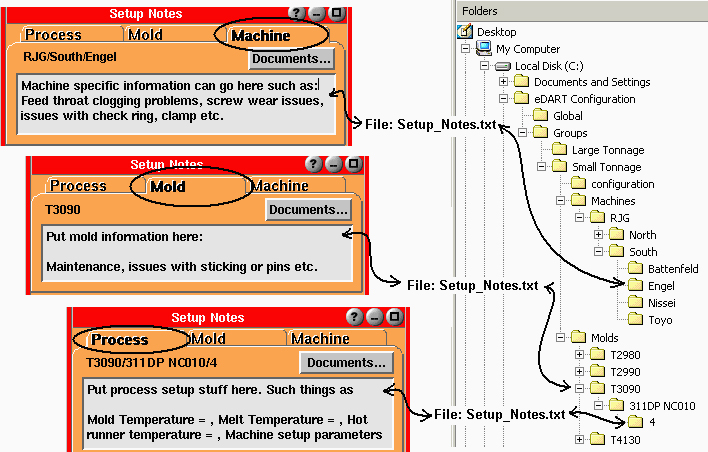
Task: Click the Molds folder icon
Action: (578, 337)
